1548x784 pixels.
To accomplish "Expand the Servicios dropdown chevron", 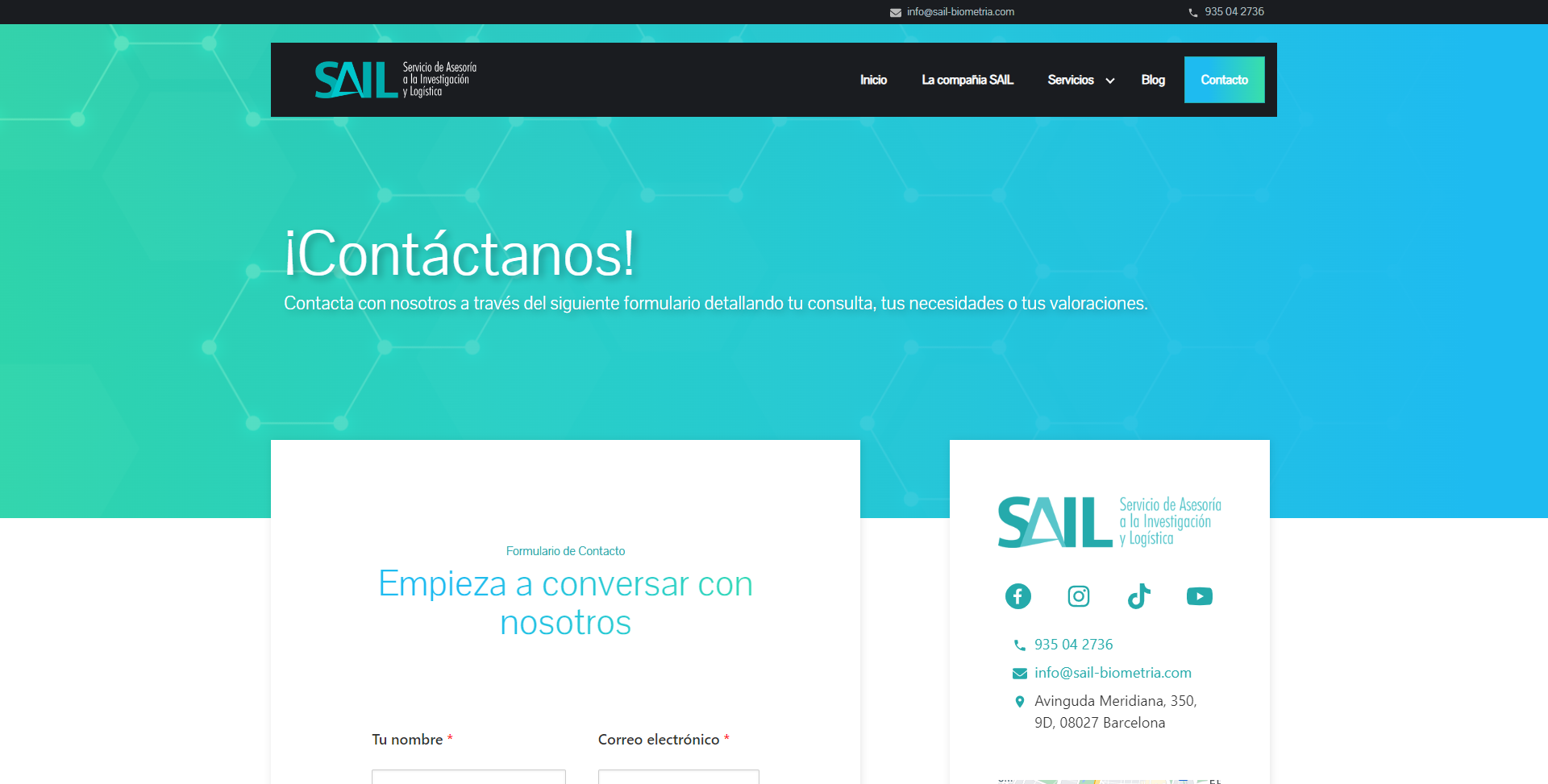I will pos(1110,81).
